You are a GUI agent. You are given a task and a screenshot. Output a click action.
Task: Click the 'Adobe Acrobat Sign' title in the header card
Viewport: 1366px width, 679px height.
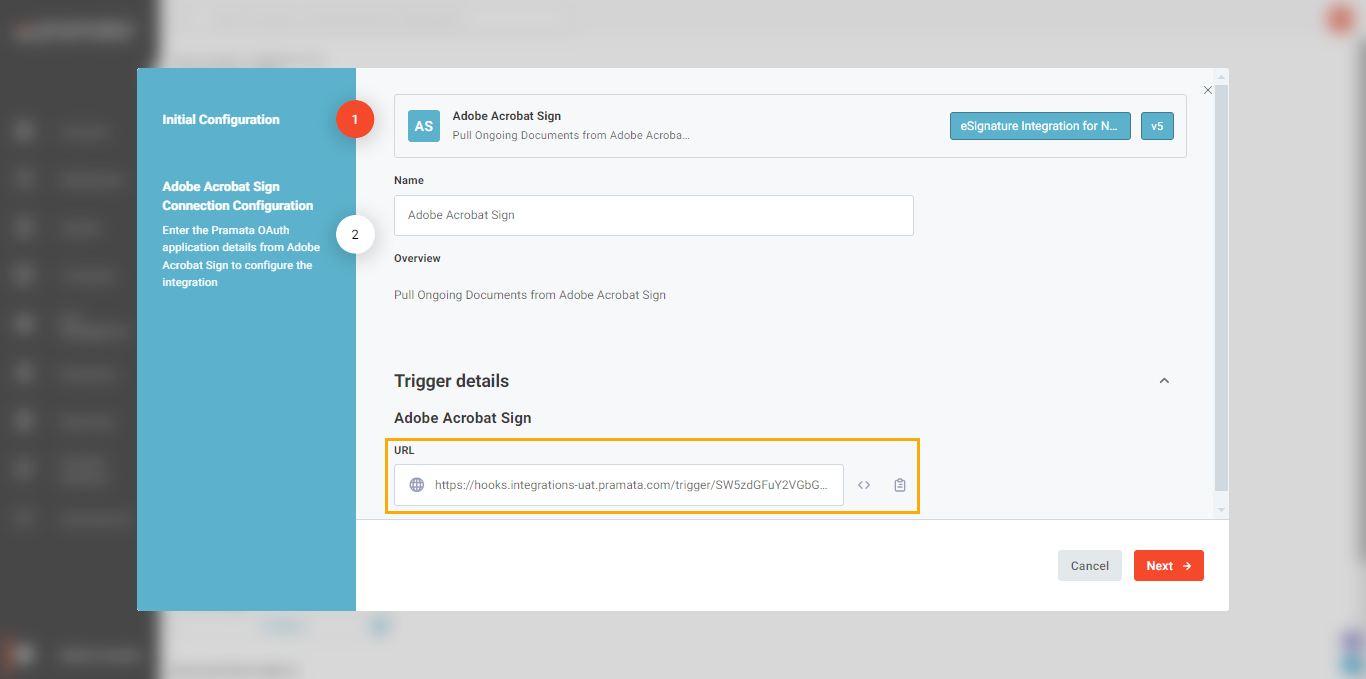click(507, 116)
